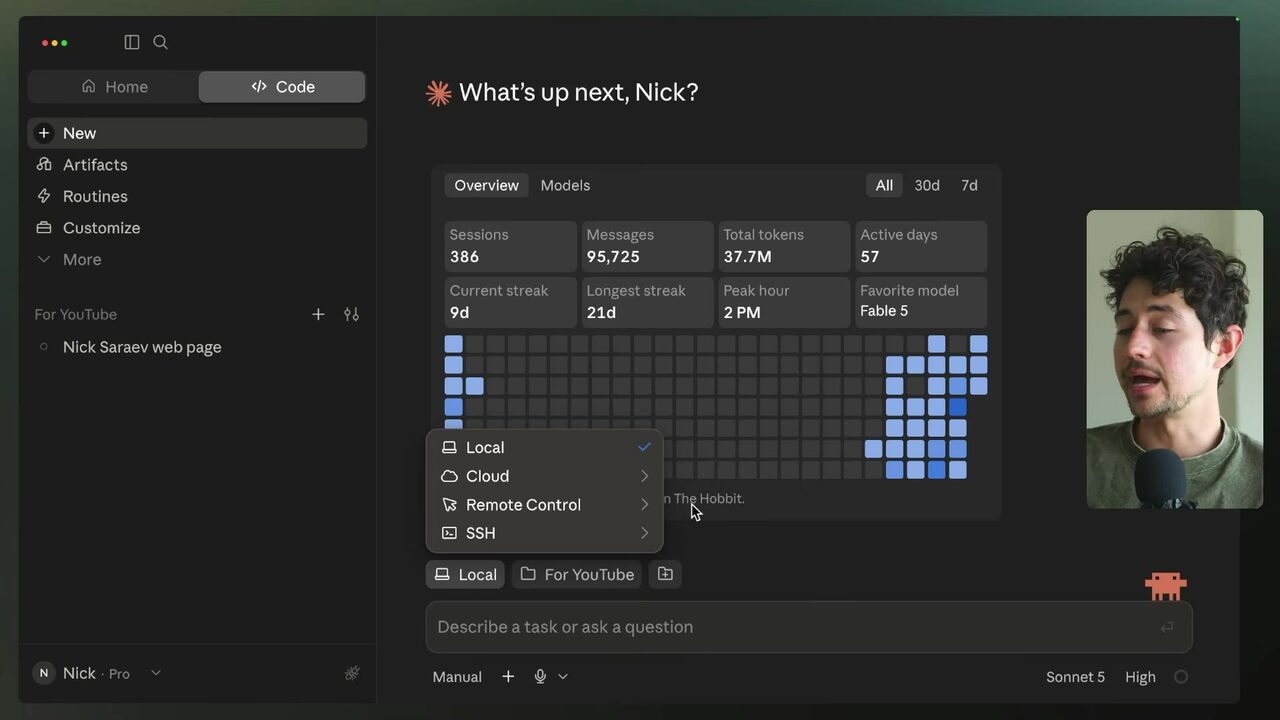The image size is (1280, 720).
Task: Open the filter sliders icon beside For YouTube
Action: pos(351,314)
